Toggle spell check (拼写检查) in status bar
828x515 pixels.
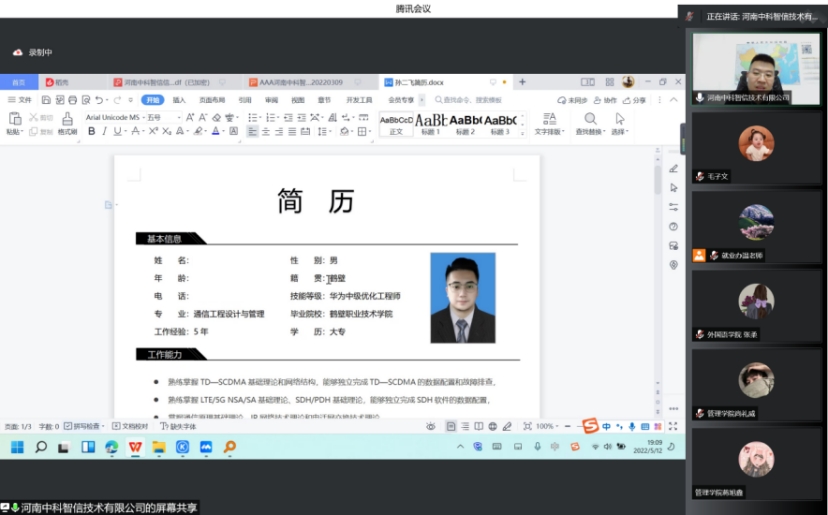pyautogui.click(x=84, y=426)
